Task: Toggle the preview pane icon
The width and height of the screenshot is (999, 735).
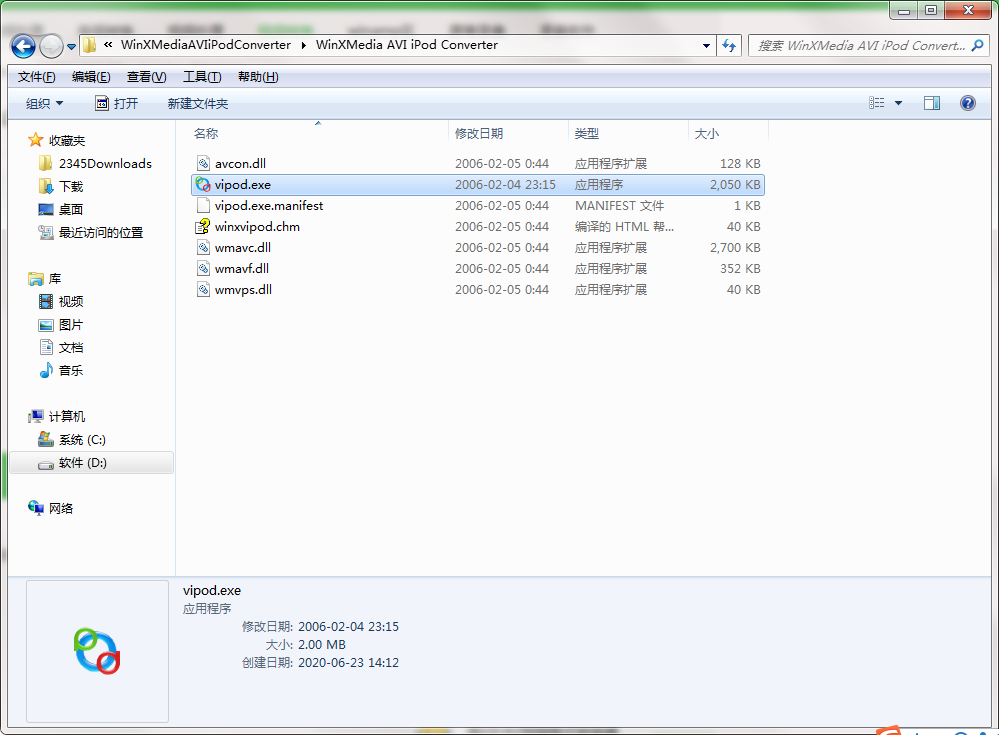Action: pos(931,103)
